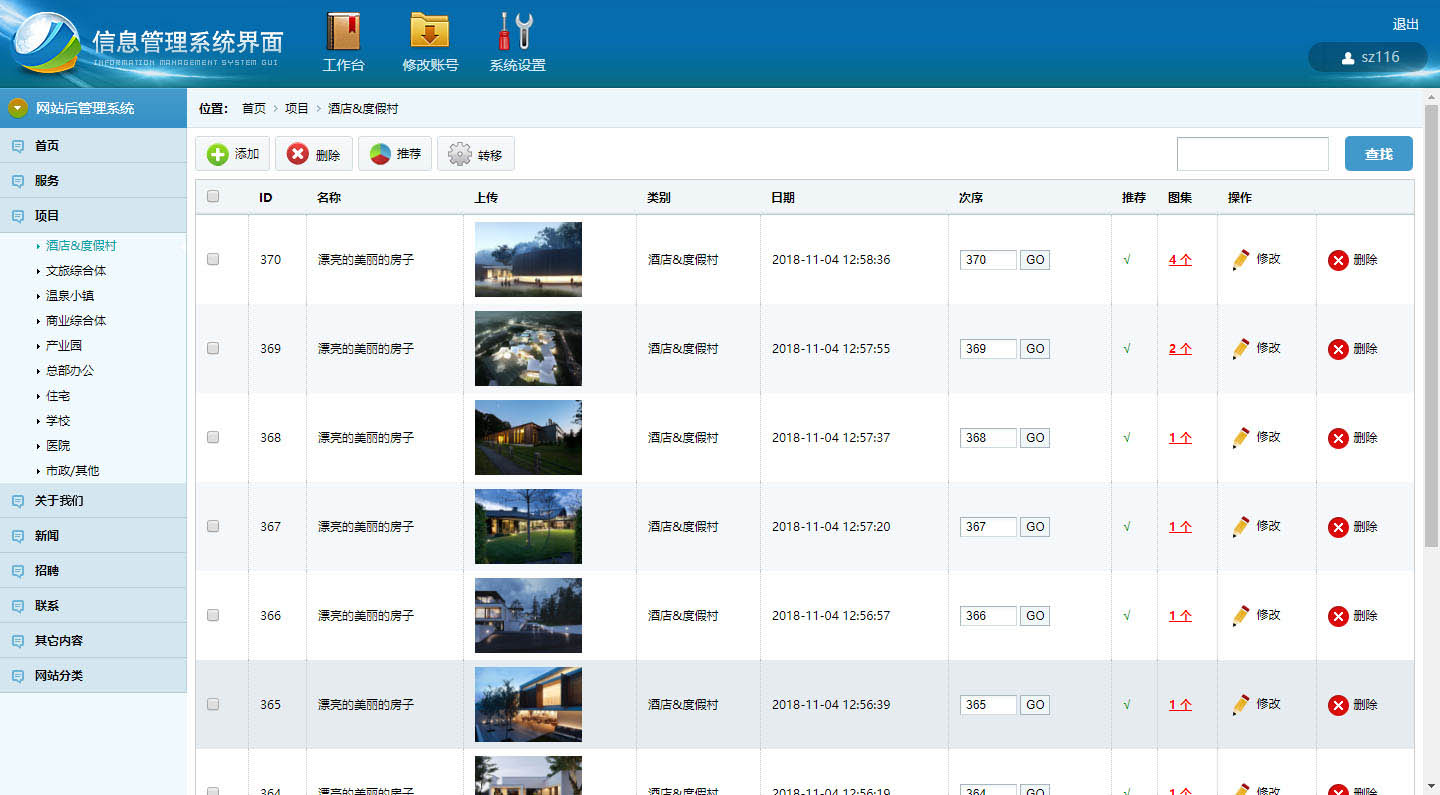Image resolution: width=1440 pixels, height=795 pixels.
Task: Expand the 新闻 sidebar section
Action: [93, 536]
